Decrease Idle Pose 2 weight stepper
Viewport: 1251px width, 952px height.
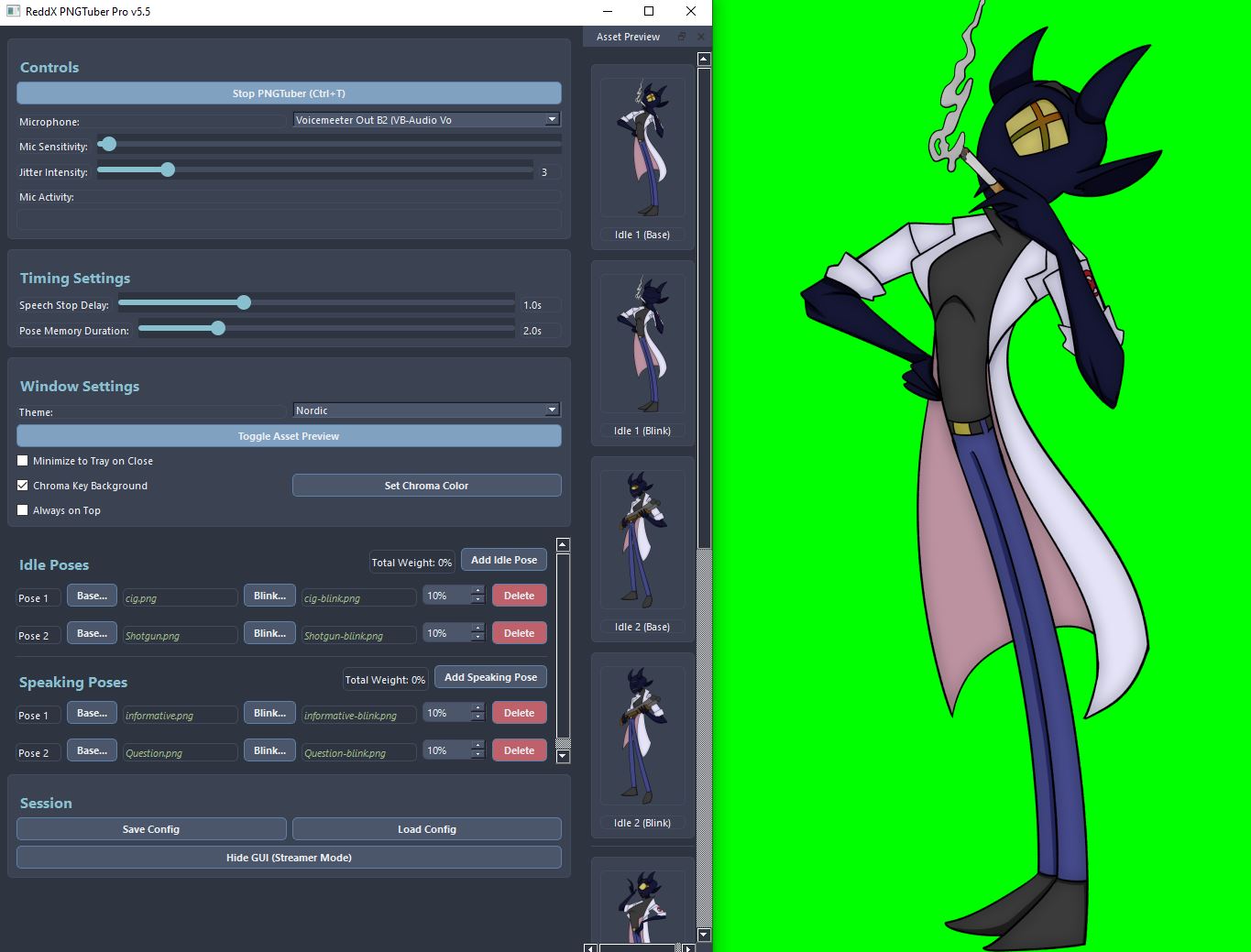point(477,638)
